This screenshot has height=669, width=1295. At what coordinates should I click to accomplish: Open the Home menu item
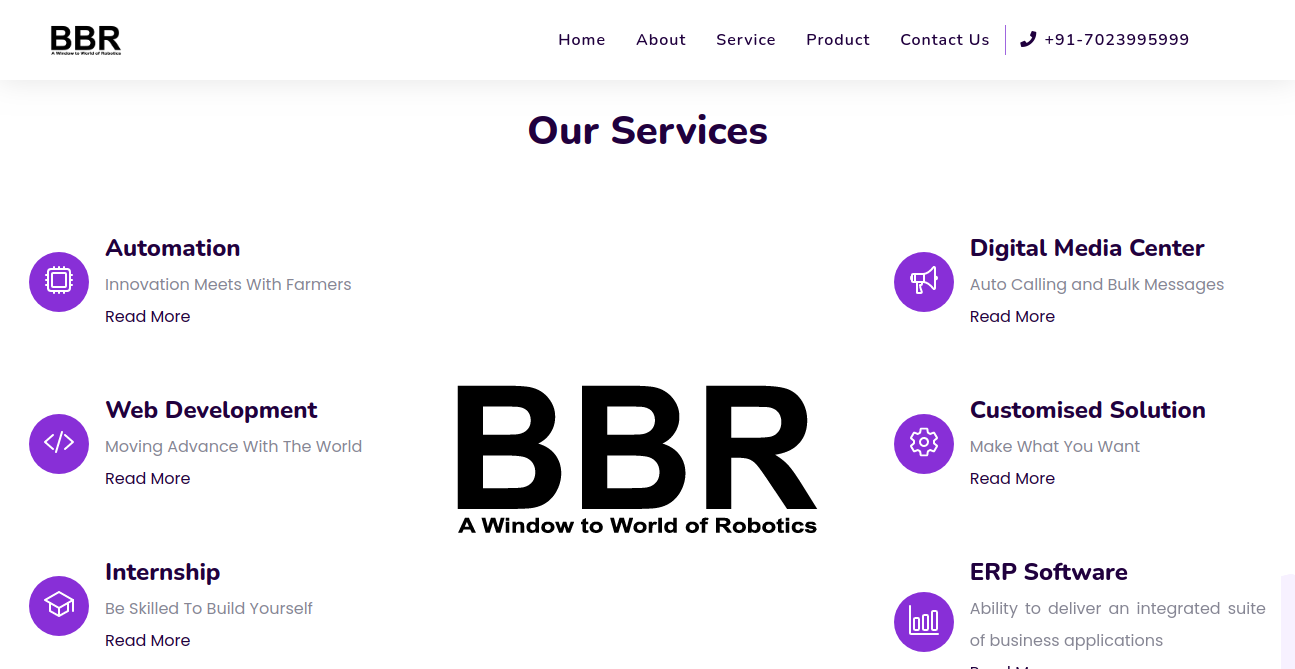point(582,40)
